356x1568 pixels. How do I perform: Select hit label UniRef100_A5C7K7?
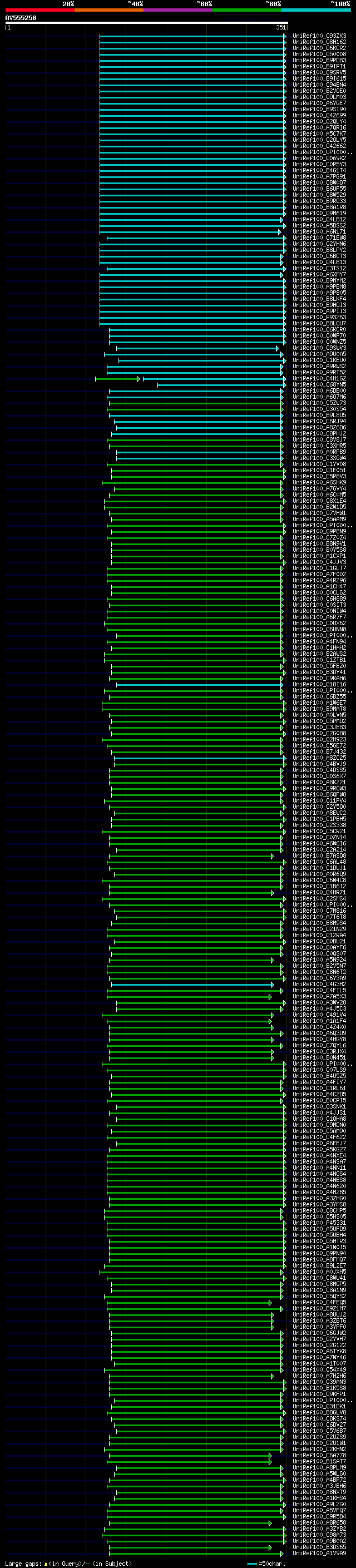(319, 134)
